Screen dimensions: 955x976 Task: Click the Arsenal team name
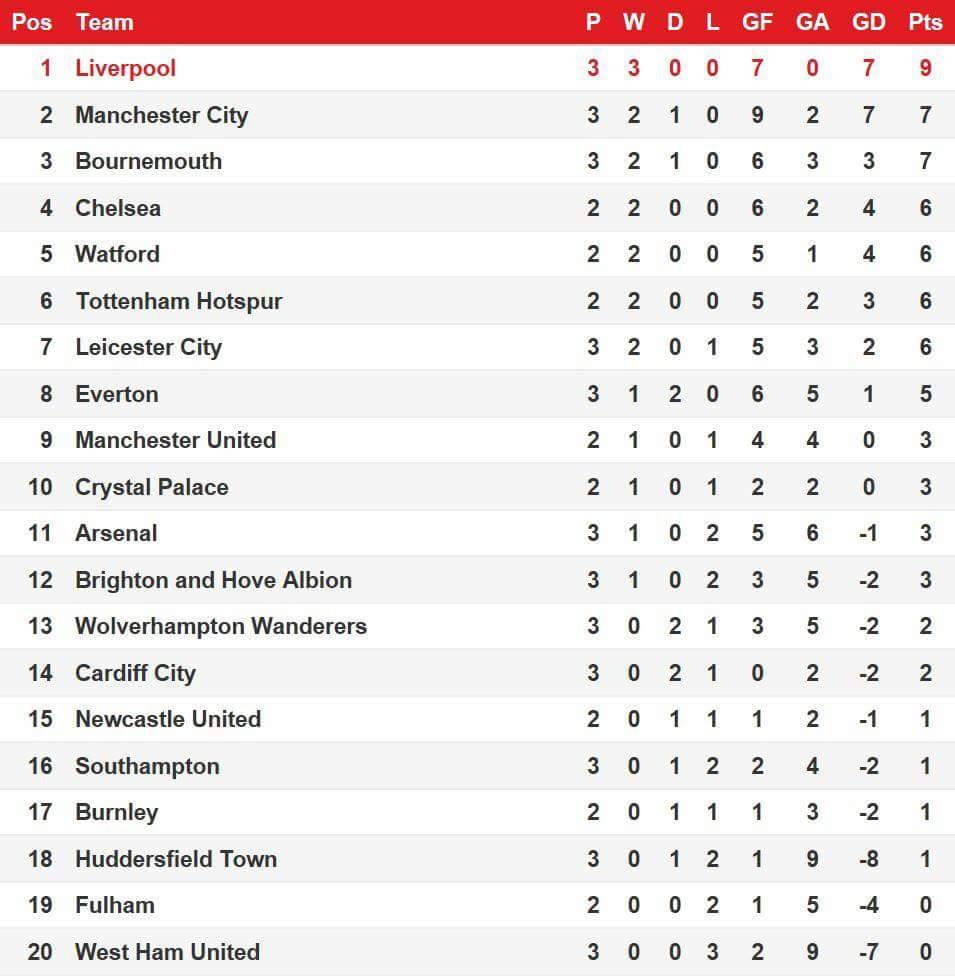point(116,533)
